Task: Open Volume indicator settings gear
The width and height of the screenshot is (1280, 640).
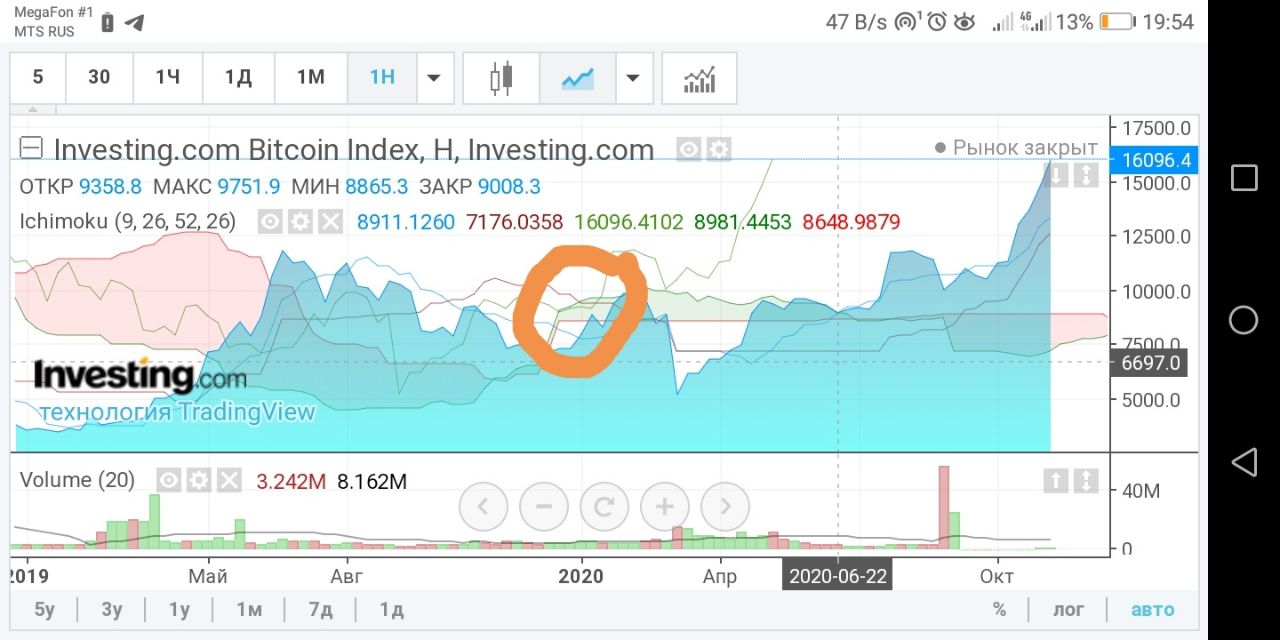Action: 199,481
